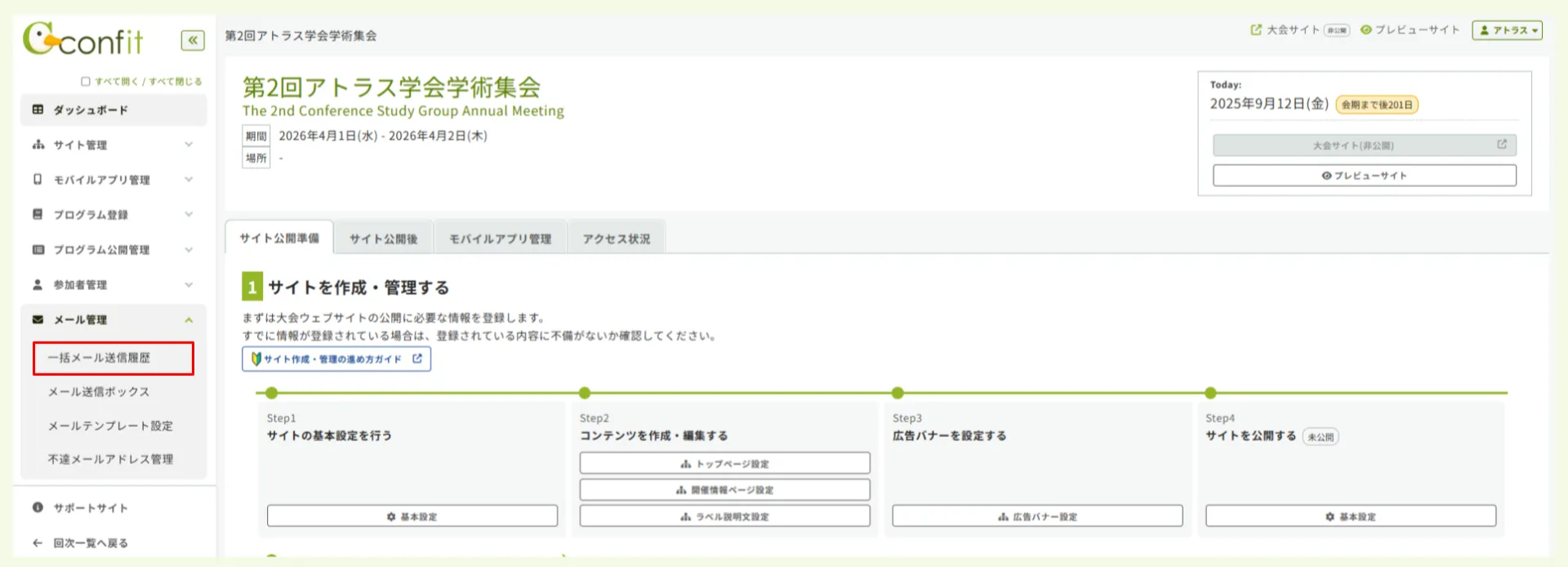Collapse the メール管理 section chevron
The height and width of the screenshot is (567, 1568).
[189, 319]
